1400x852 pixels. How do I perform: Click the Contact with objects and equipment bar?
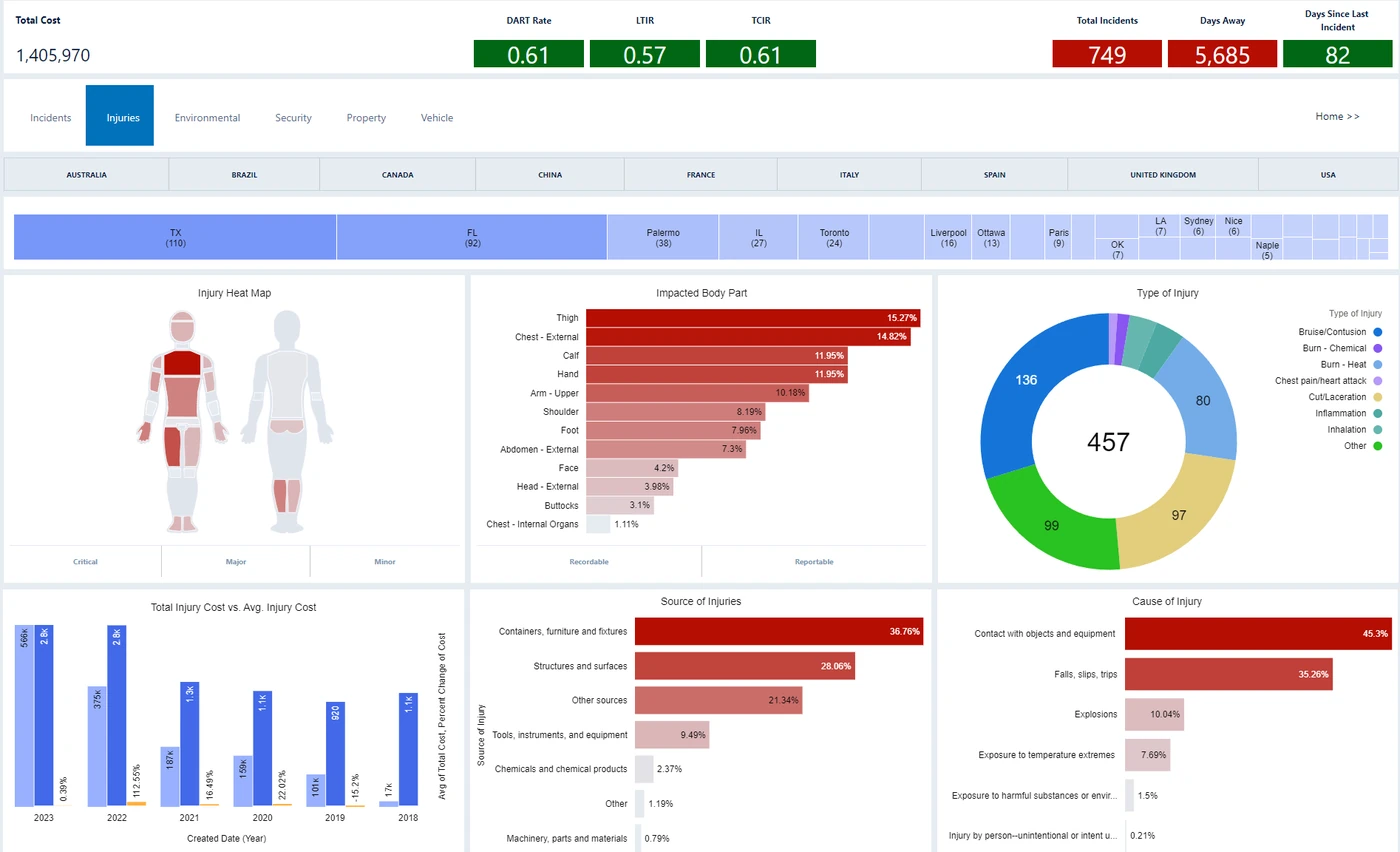(1258, 633)
